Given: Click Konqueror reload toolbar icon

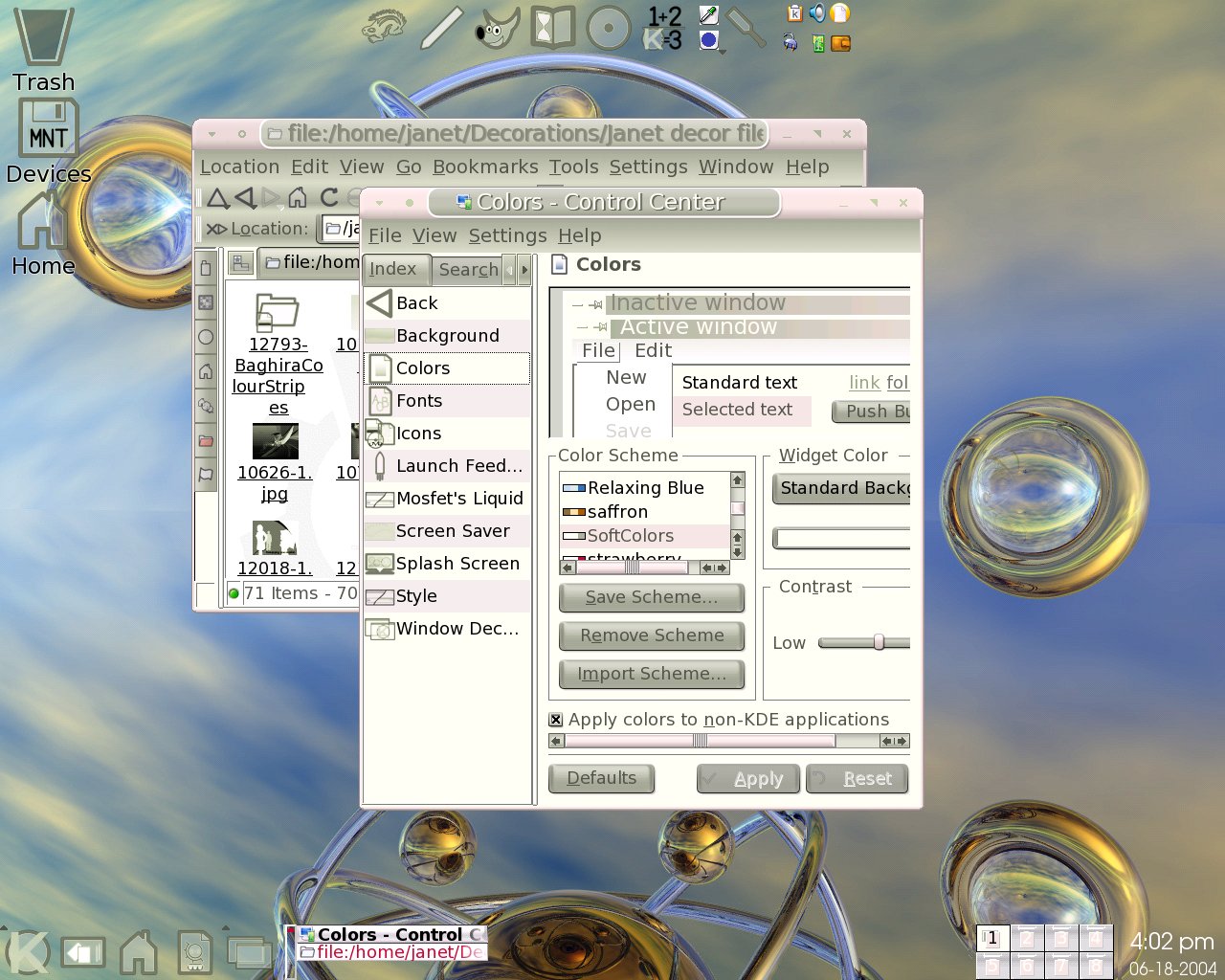Looking at the screenshot, I should [329, 198].
